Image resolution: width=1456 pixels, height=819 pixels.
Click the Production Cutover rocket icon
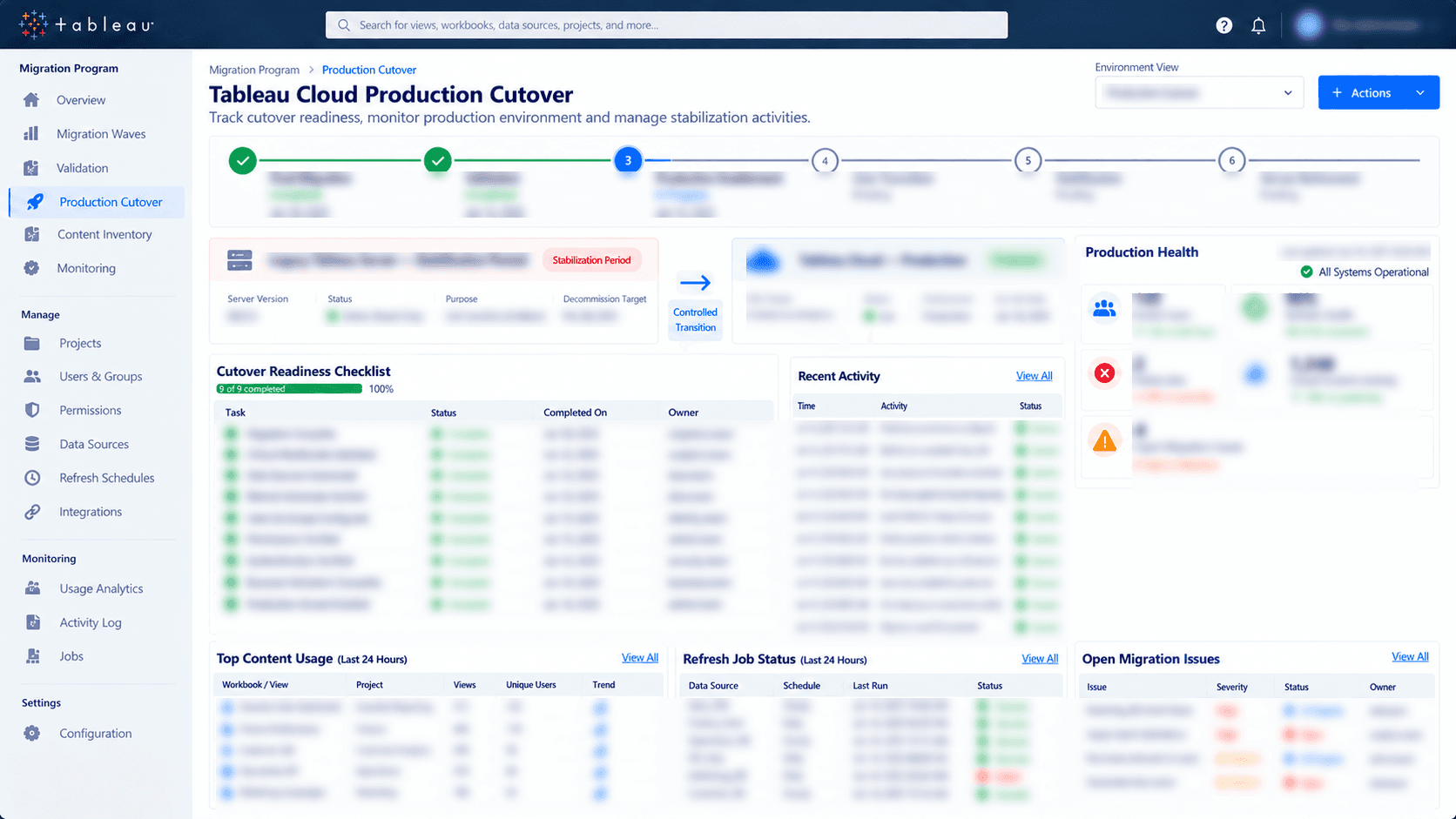click(35, 202)
